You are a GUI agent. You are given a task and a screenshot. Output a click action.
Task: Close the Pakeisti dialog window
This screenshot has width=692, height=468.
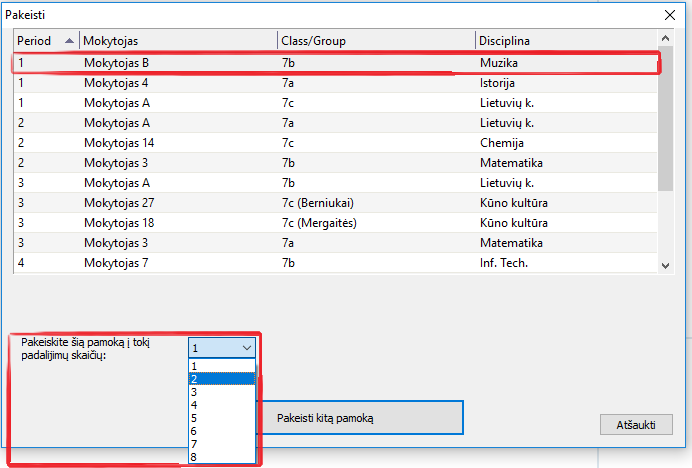pyautogui.click(x=669, y=14)
